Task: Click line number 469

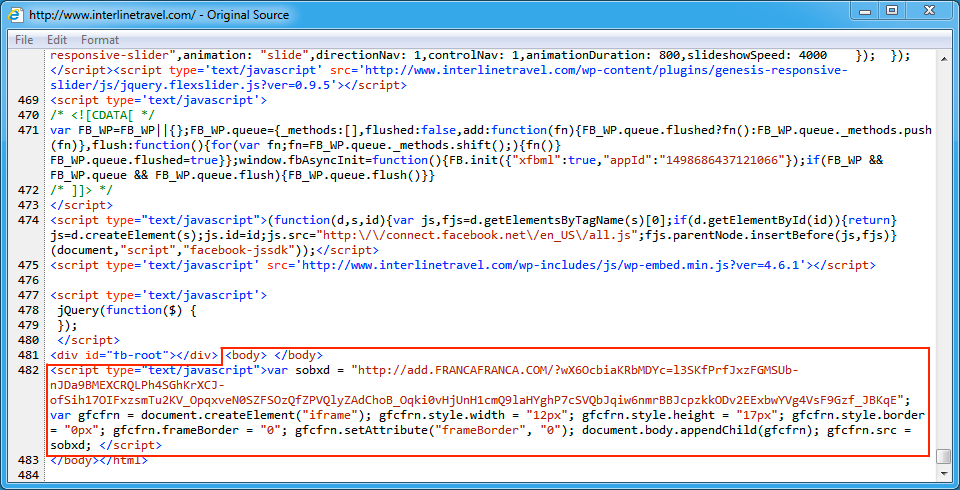Action: click(28, 100)
